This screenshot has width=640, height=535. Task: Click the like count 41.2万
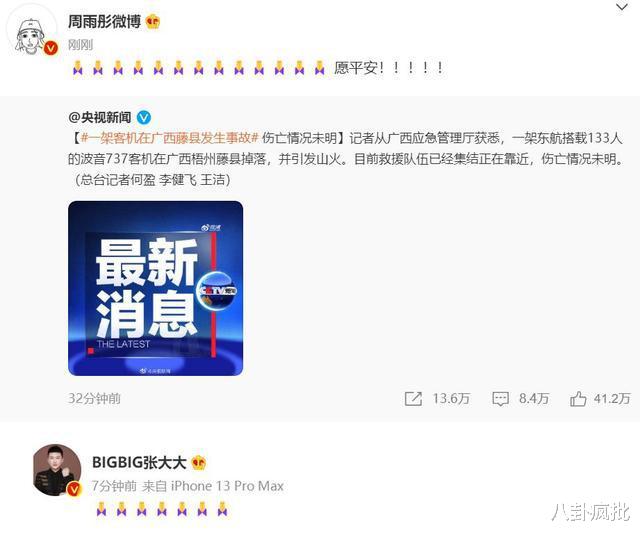[x=612, y=398]
